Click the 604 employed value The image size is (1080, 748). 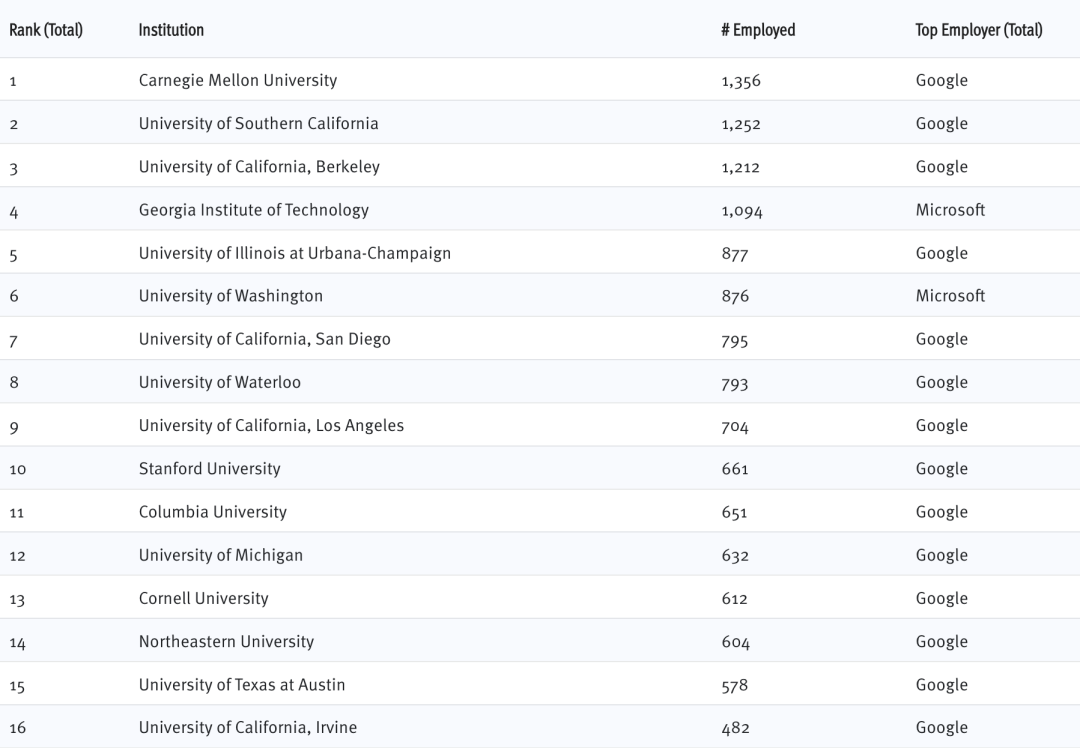pos(736,643)
